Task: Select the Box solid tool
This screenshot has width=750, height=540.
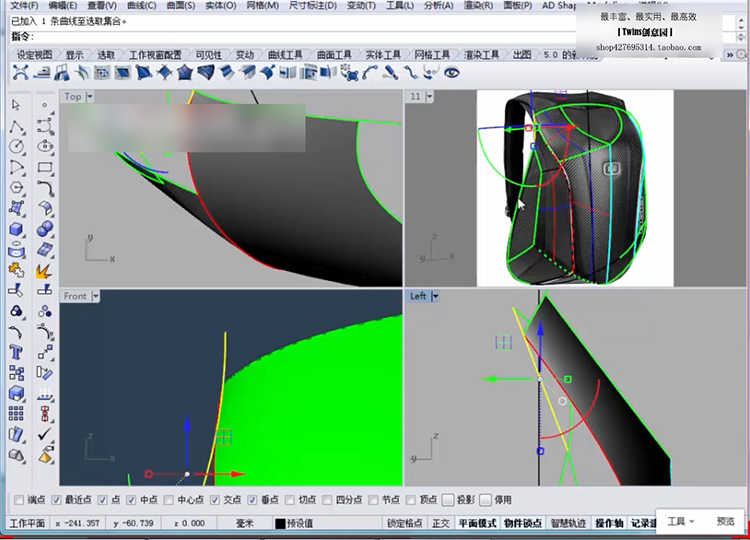Action: tap(17, 229)
